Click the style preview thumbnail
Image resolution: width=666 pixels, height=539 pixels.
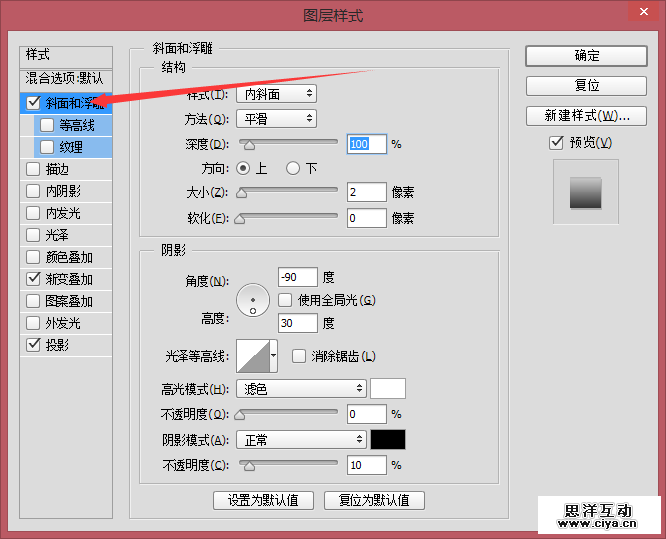[585, 192]
